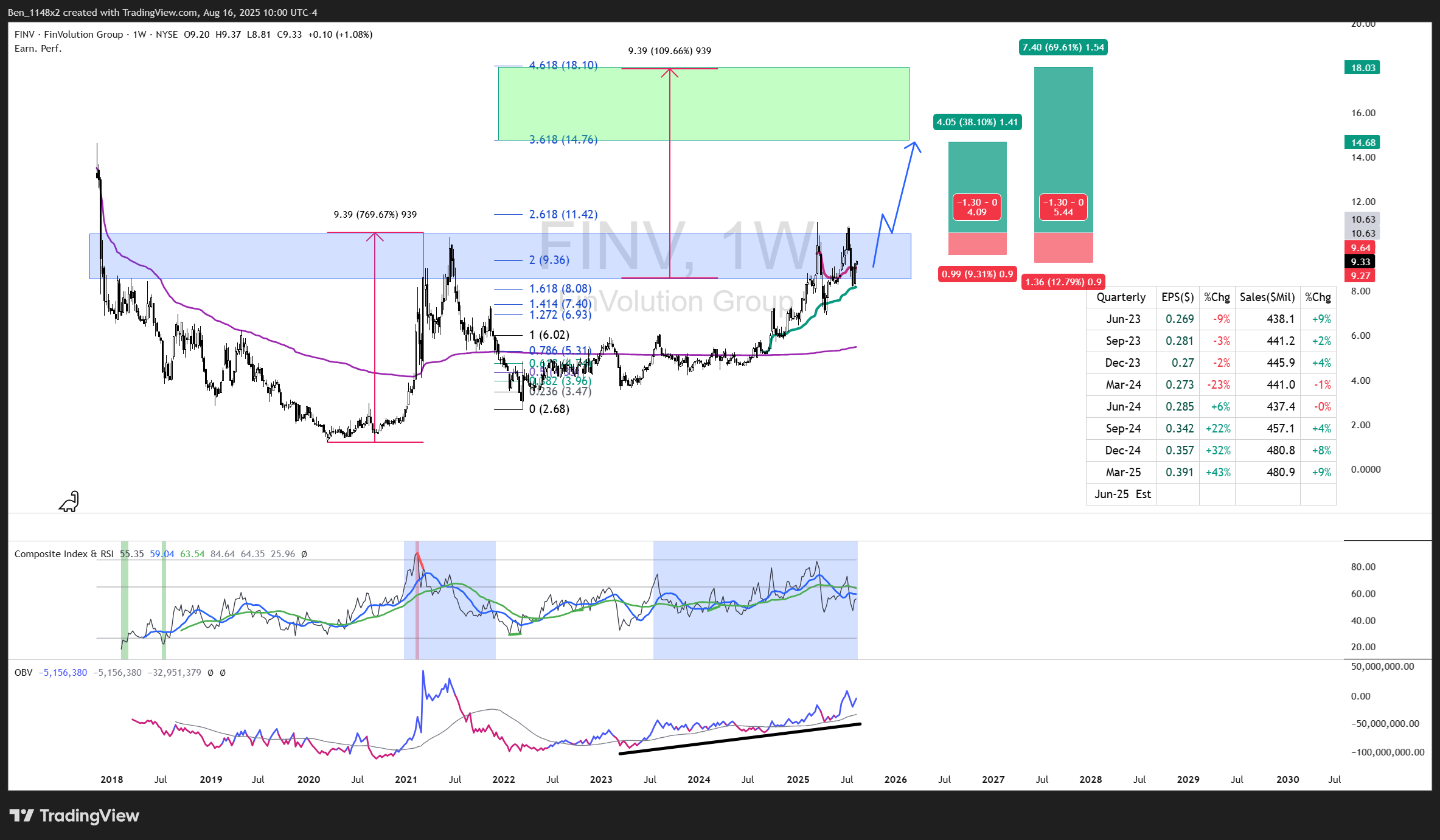Click the 2026 label on the time axis

[895, 779]
